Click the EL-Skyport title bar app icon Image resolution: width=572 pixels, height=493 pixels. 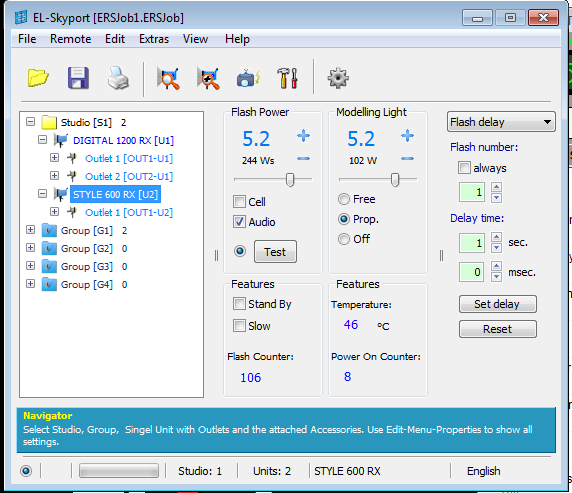[21, 18]
